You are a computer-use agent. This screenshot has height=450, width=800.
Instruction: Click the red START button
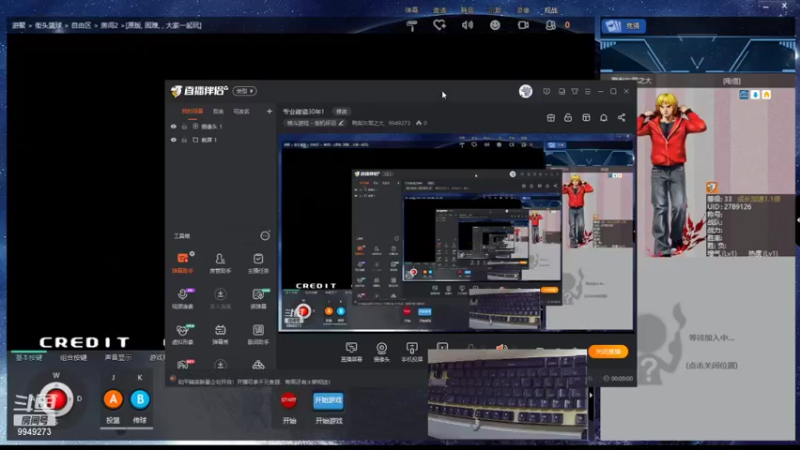(x=289, y=401)
